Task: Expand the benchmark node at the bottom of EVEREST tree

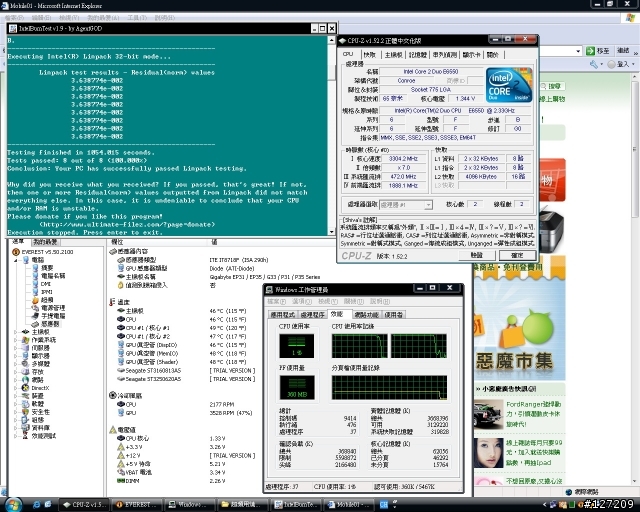Action: pos(16,436)
